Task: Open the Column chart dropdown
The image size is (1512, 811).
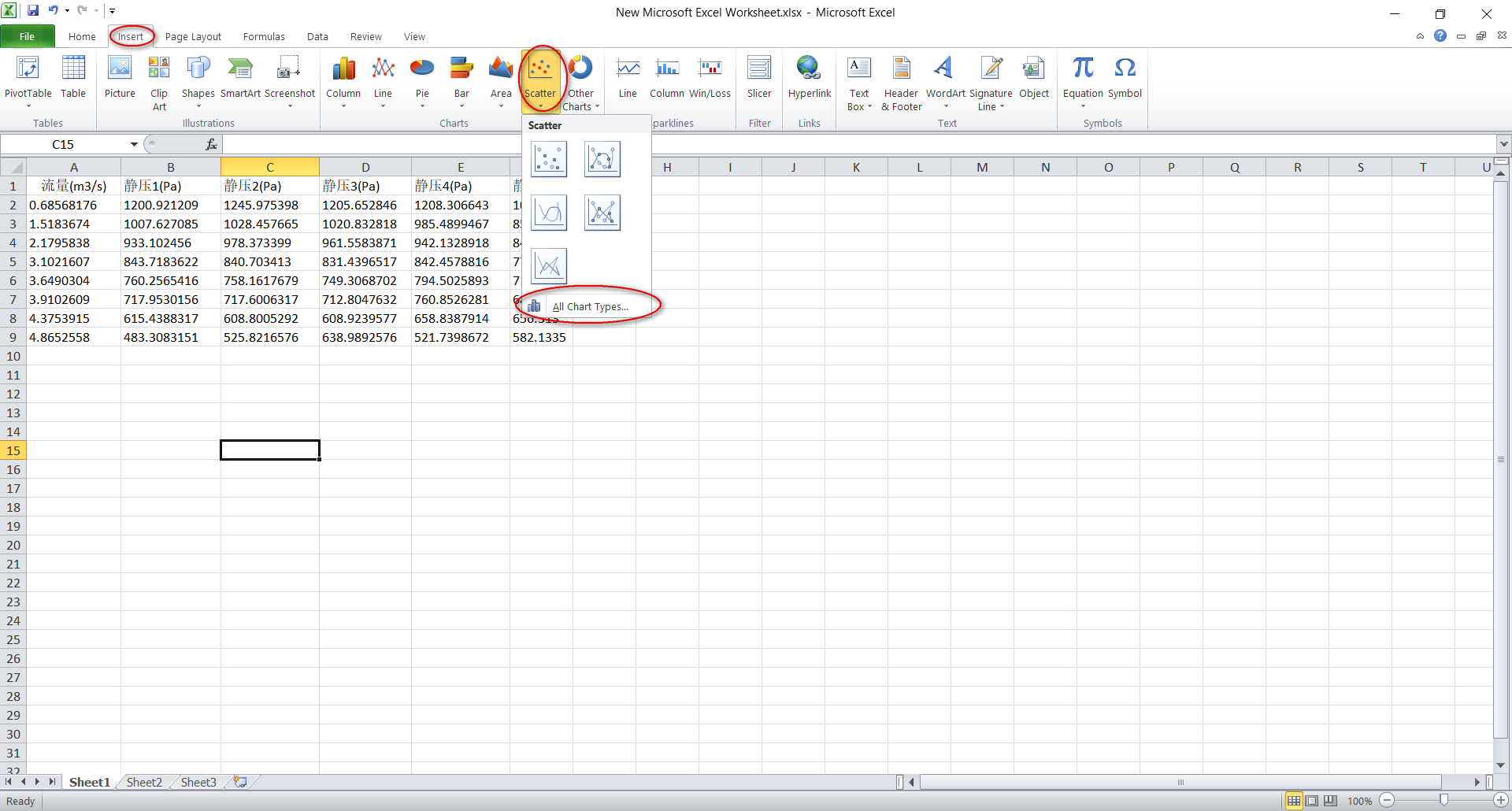Action: click(x=343, y=79)
